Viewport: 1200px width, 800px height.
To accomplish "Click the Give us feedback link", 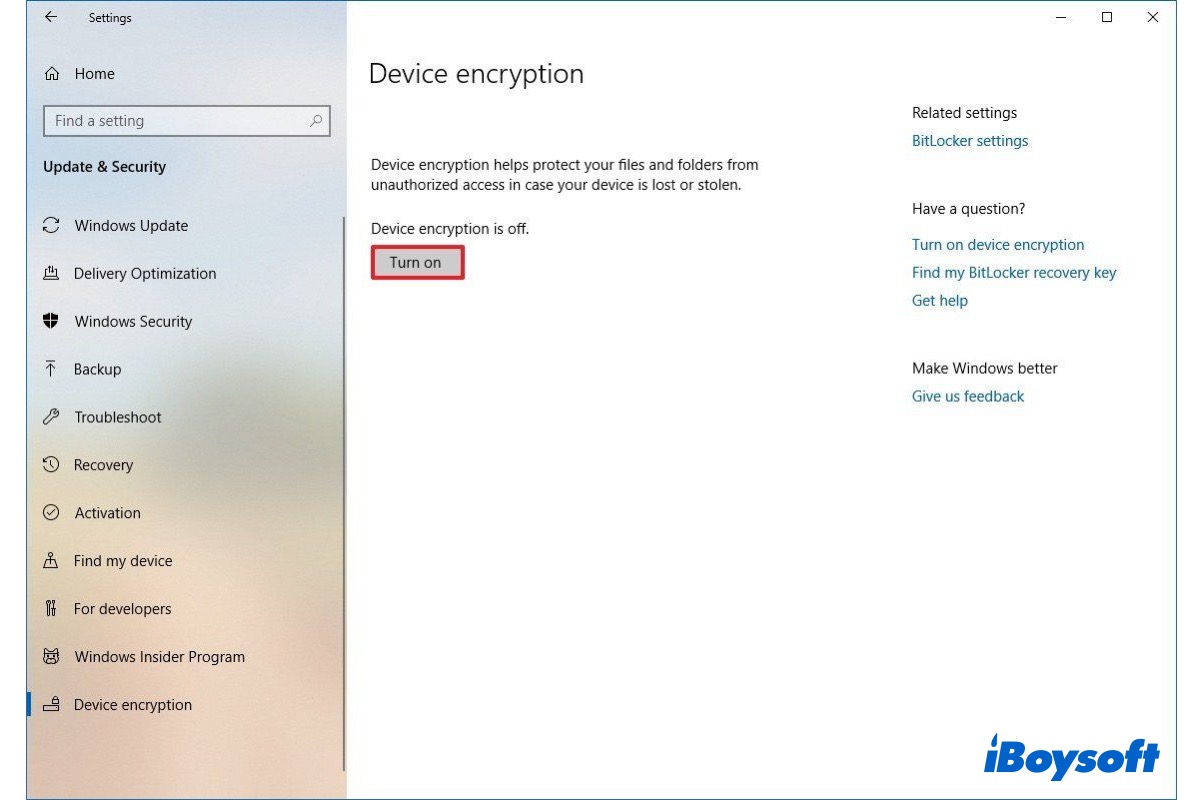I will click(x=967, y=396).
